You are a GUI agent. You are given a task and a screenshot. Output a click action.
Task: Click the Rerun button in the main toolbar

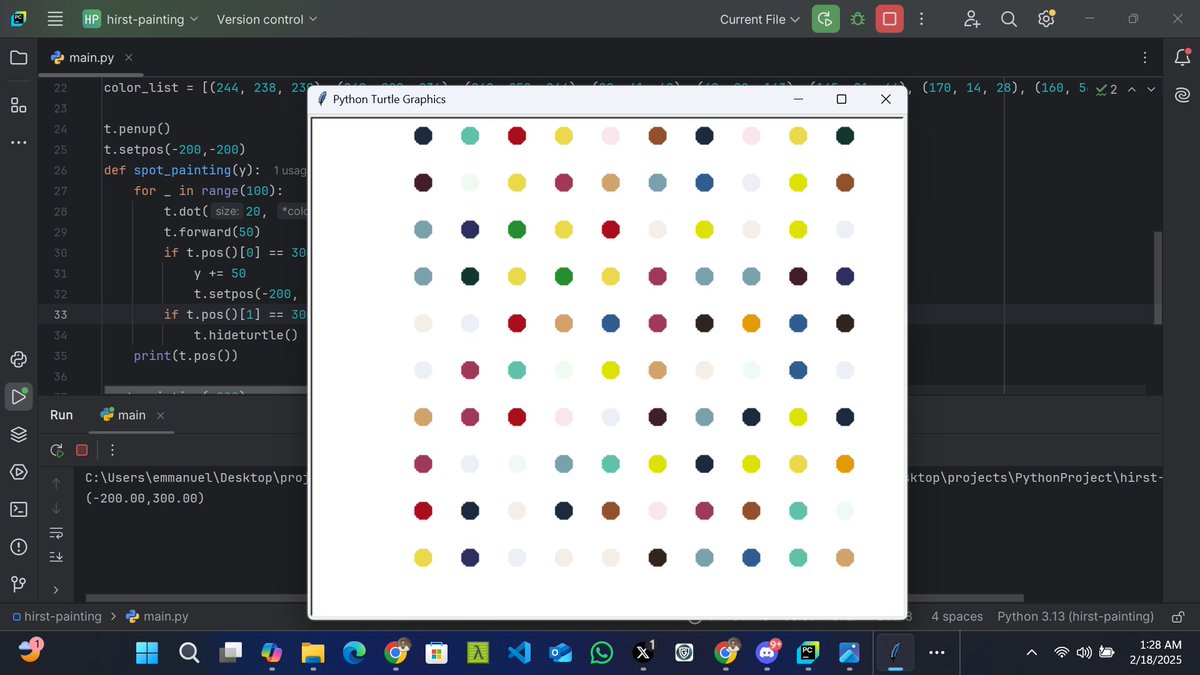tap(825, 19)
